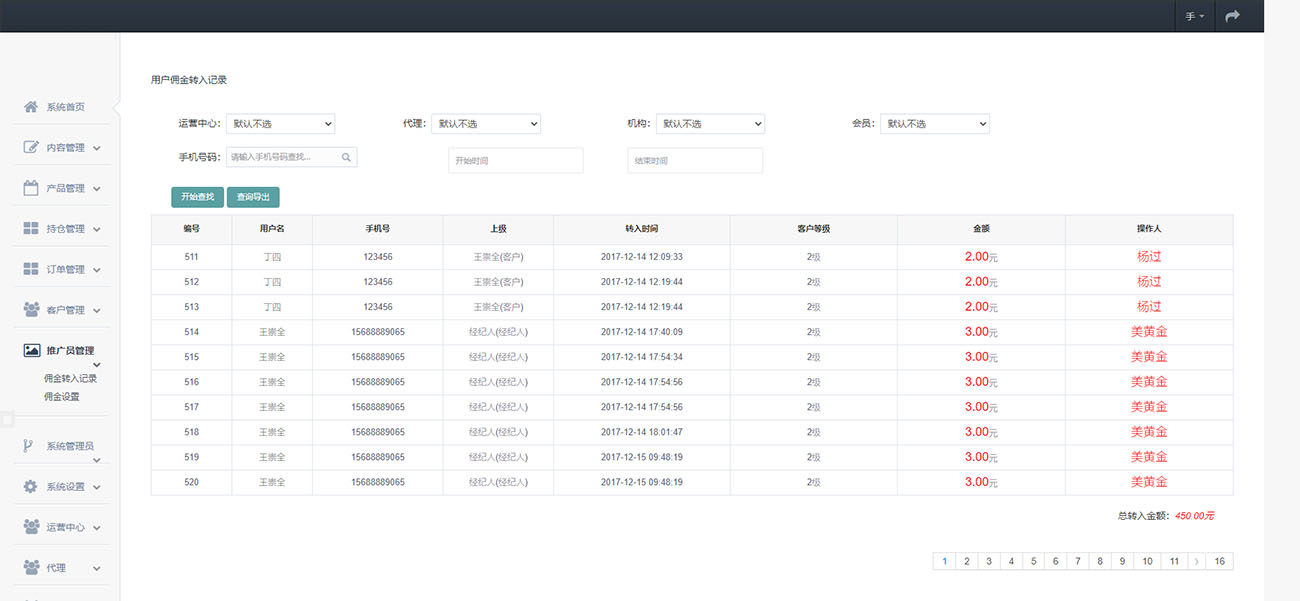Jump to last page 16

point(1220,562)
